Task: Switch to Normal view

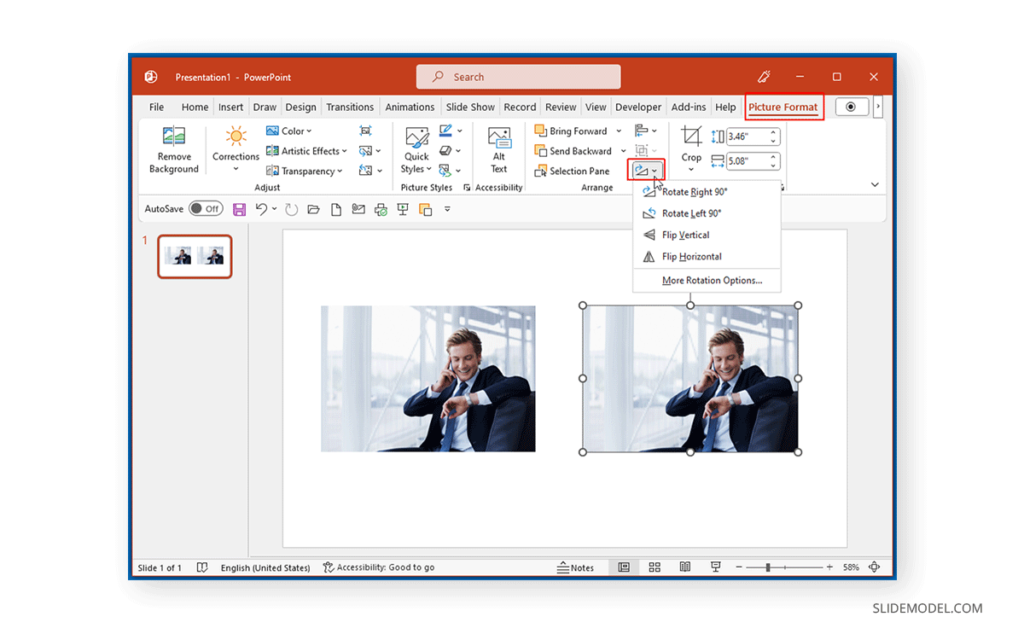Action: [624, 567]
